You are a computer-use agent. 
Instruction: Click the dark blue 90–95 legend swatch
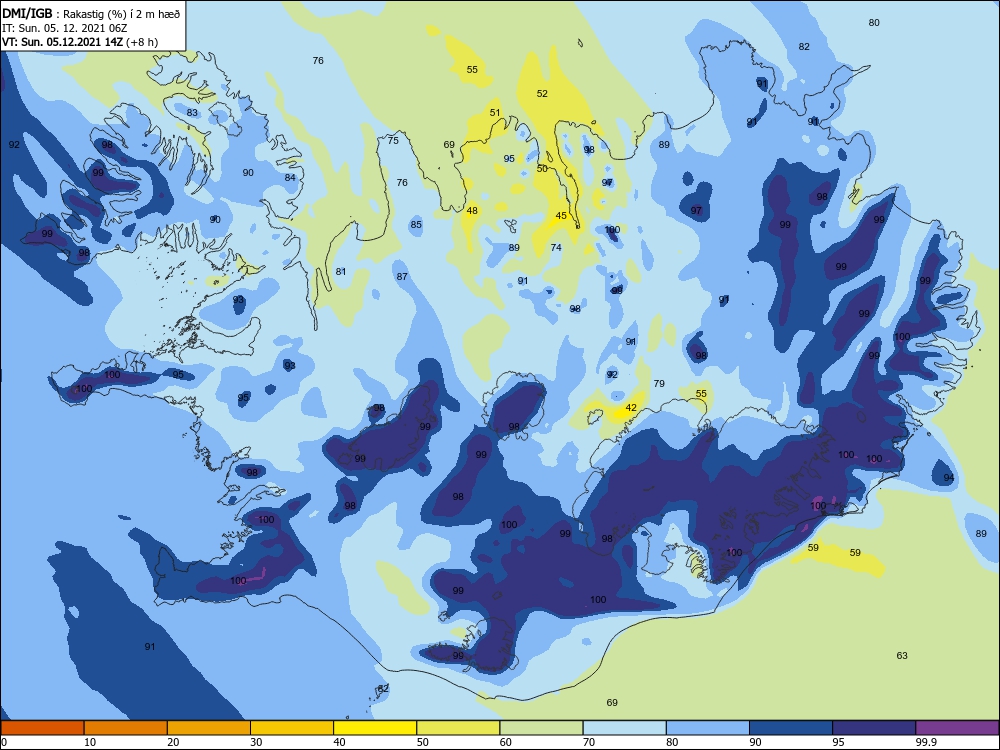(x=791, y=728)
